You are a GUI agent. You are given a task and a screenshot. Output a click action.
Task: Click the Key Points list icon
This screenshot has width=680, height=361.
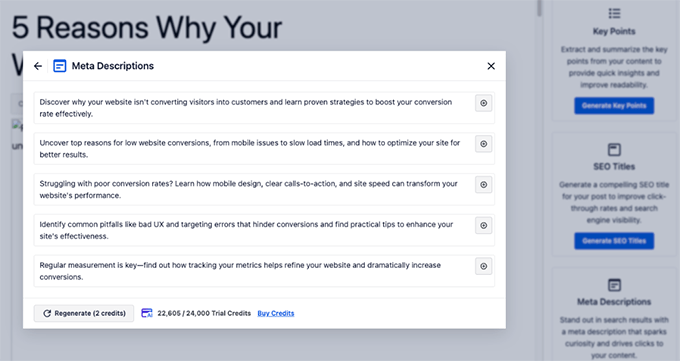614,13
